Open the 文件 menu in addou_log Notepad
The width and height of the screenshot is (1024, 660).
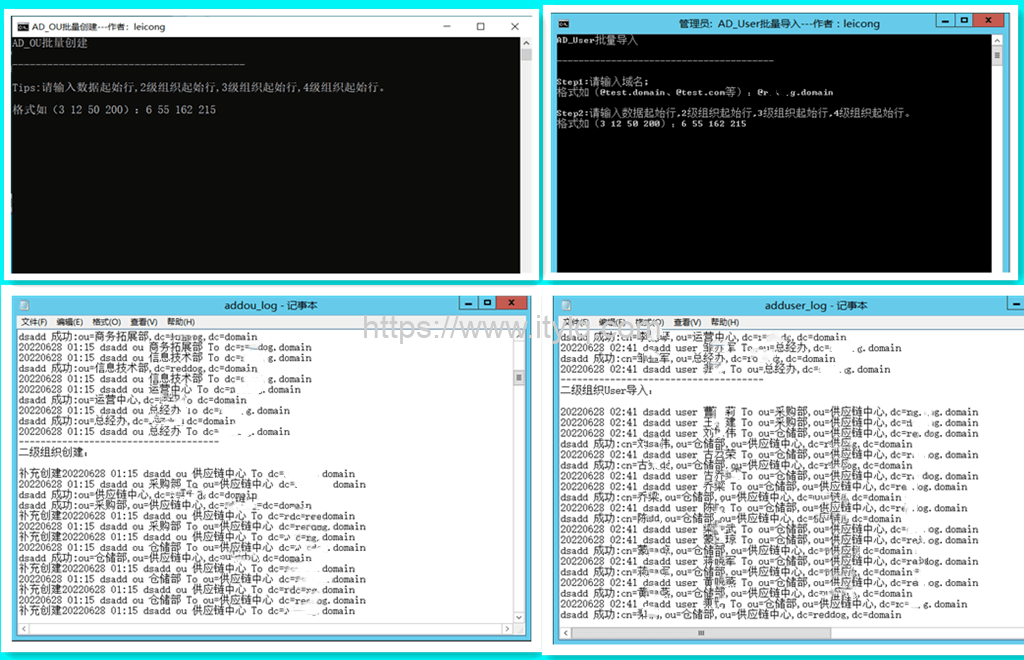tap(34, 322)
